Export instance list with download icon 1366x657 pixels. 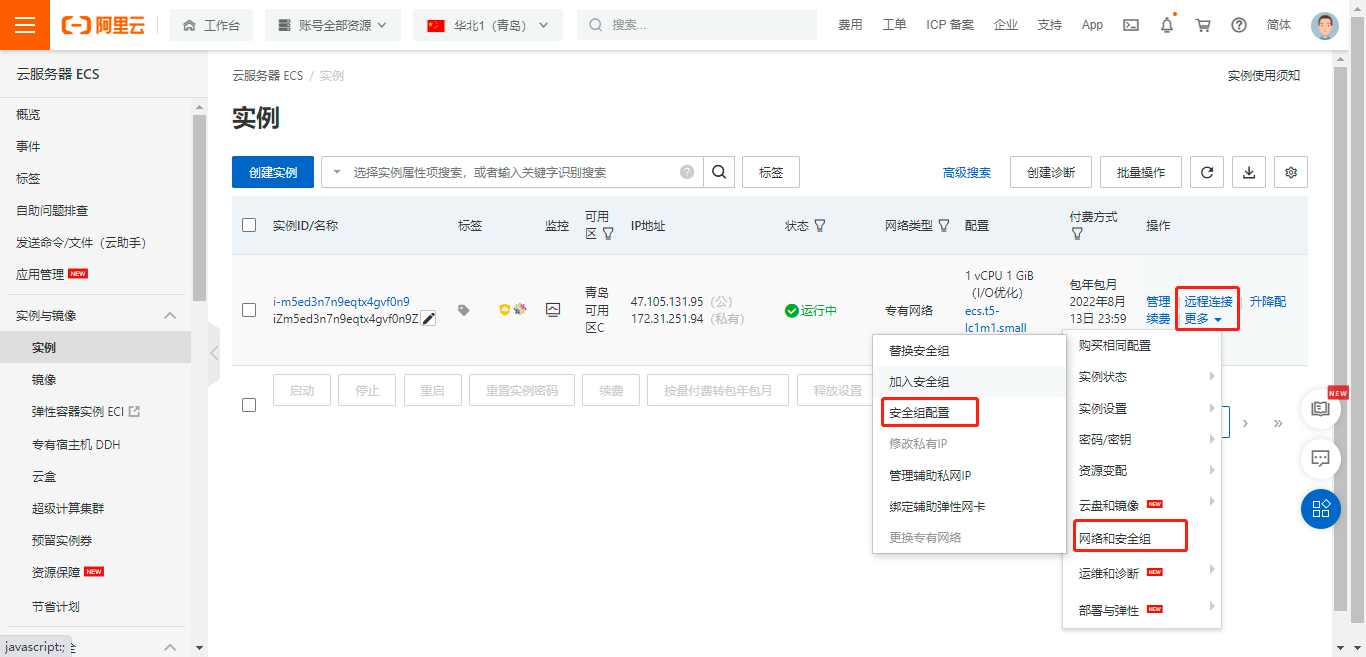tap(1249, 172)
